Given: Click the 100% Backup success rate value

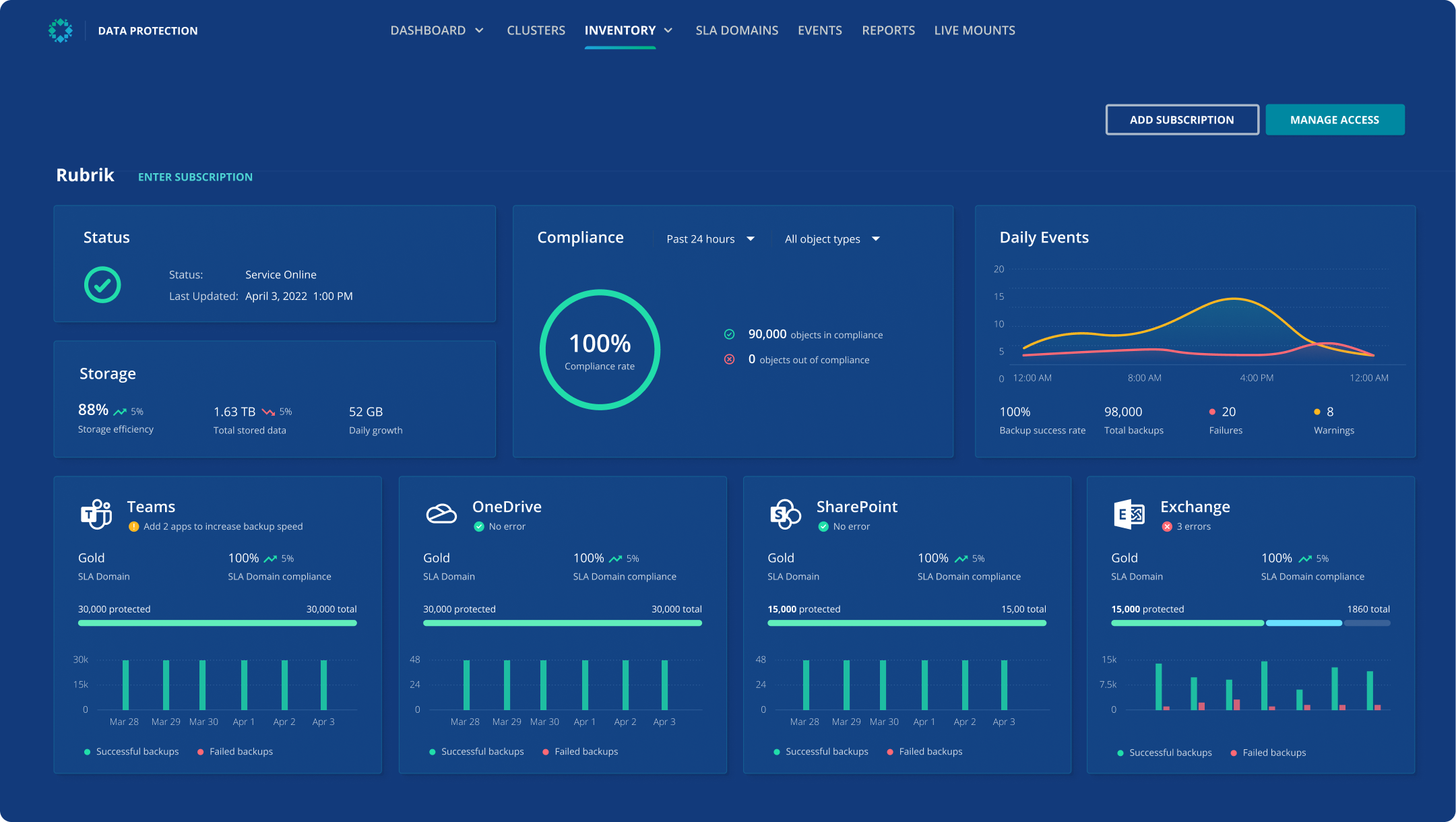Looking at the screenshot, I should coord(1015,412).
